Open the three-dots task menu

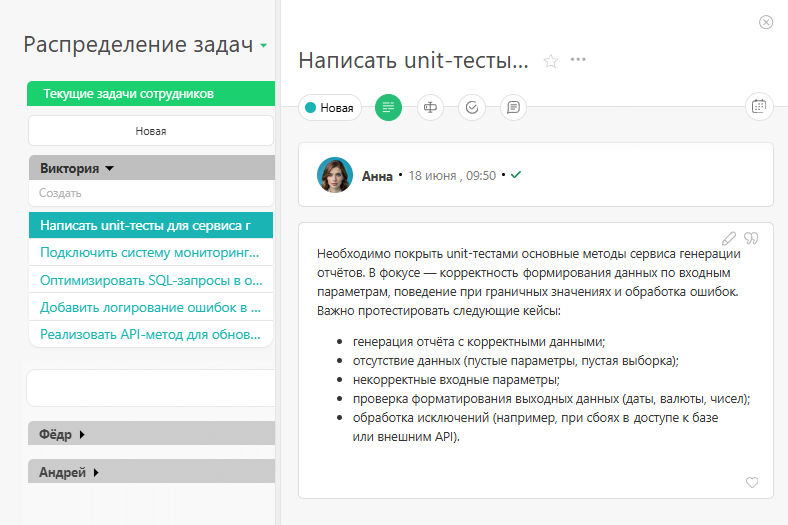pos(578,59)
